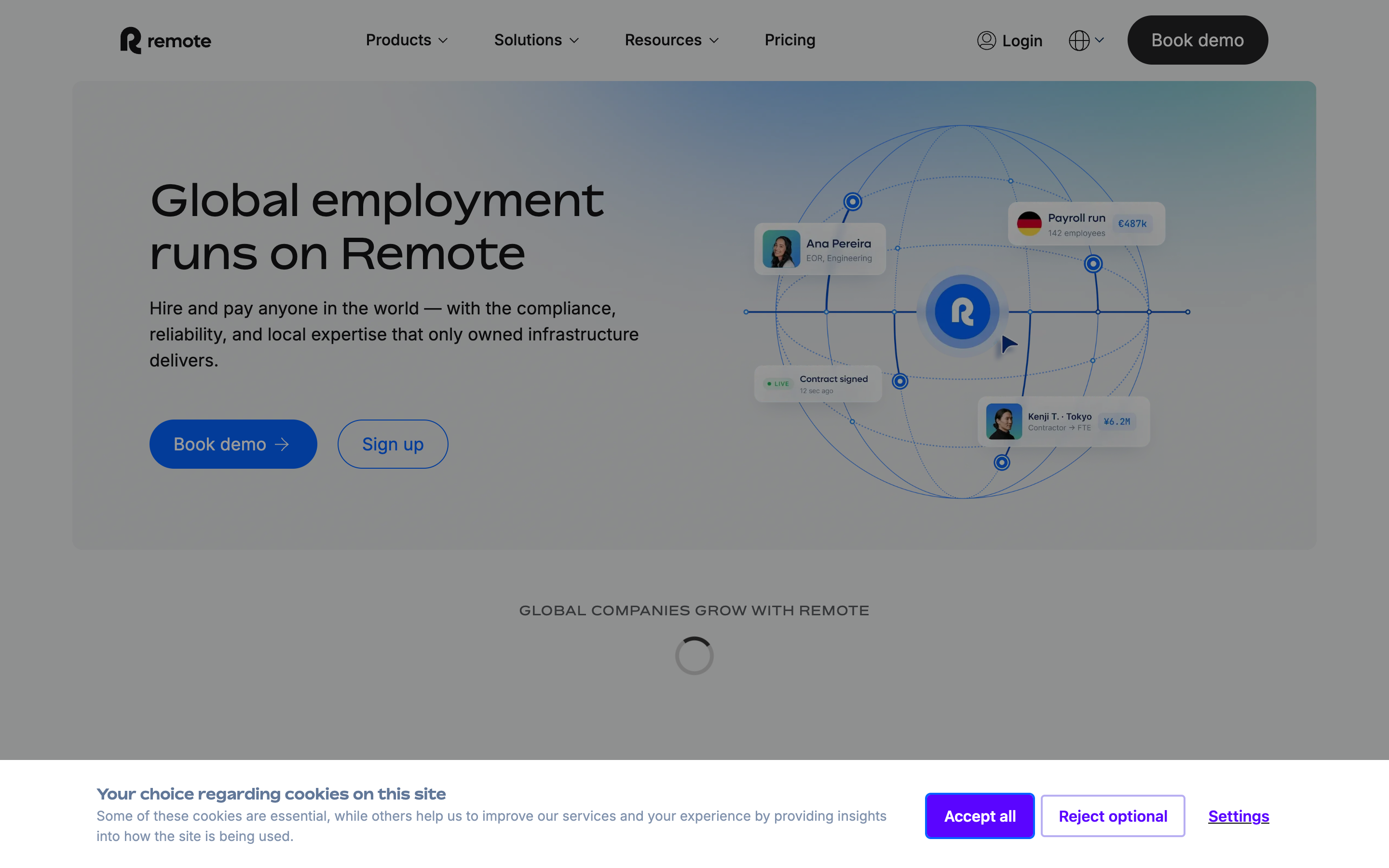Click the Payroll run label

1076,217
